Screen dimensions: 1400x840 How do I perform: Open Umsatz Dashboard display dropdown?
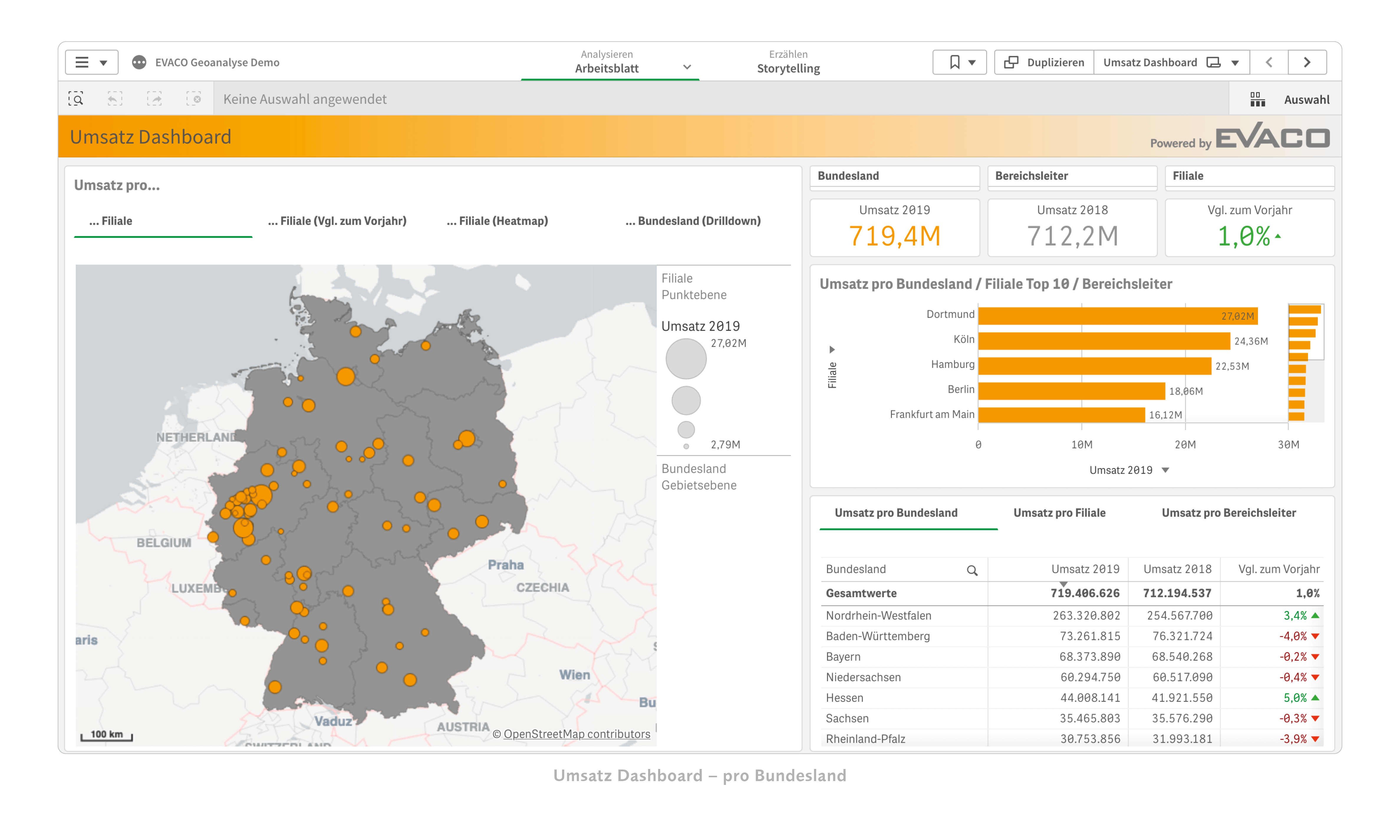(x=1240, y=62)
